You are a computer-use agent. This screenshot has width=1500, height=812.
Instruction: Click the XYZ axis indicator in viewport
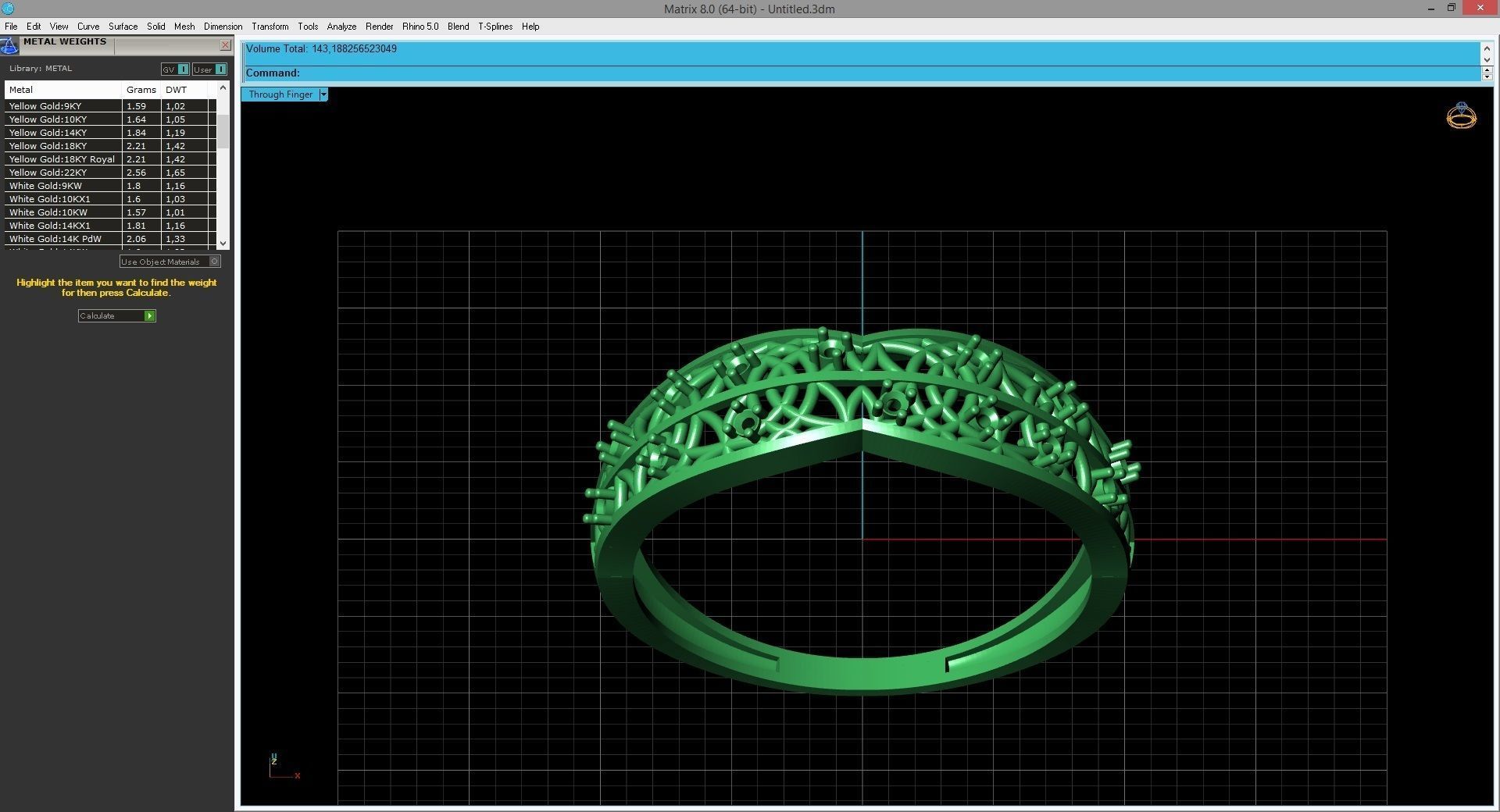click(x=284, y=766)
